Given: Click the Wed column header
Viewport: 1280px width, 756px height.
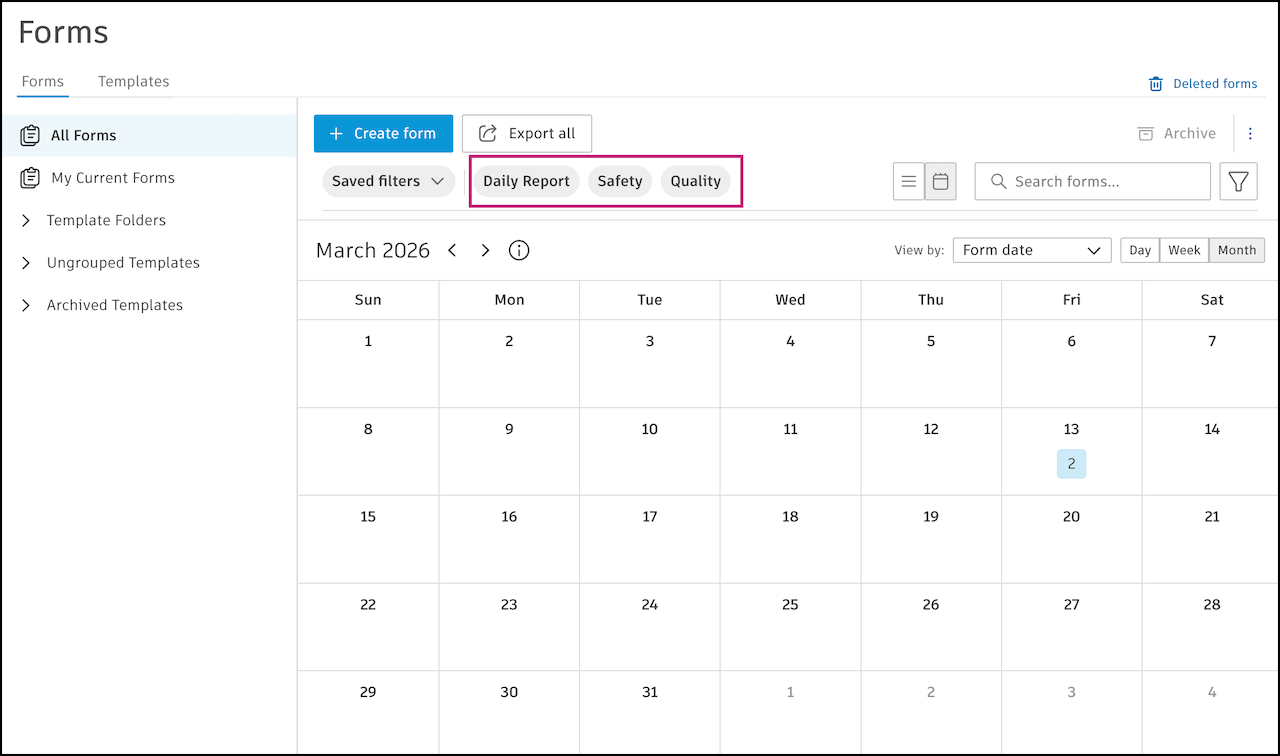Looking at the screenshot, I should pos(790,300).
